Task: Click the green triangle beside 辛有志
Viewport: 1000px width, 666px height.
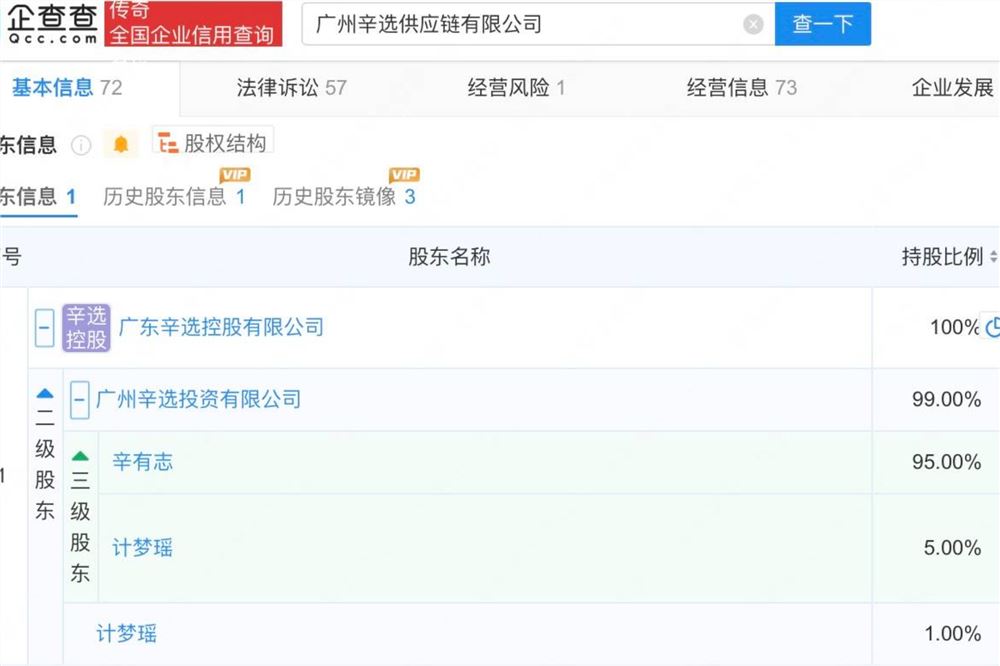Action: click(x=78, y=455)
